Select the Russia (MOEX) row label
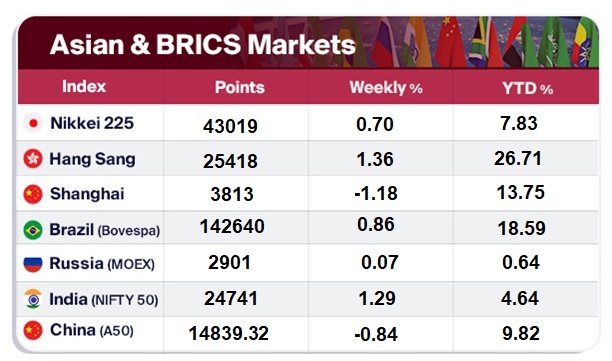The width and height of the screenshot is (612, 361). 102,264
